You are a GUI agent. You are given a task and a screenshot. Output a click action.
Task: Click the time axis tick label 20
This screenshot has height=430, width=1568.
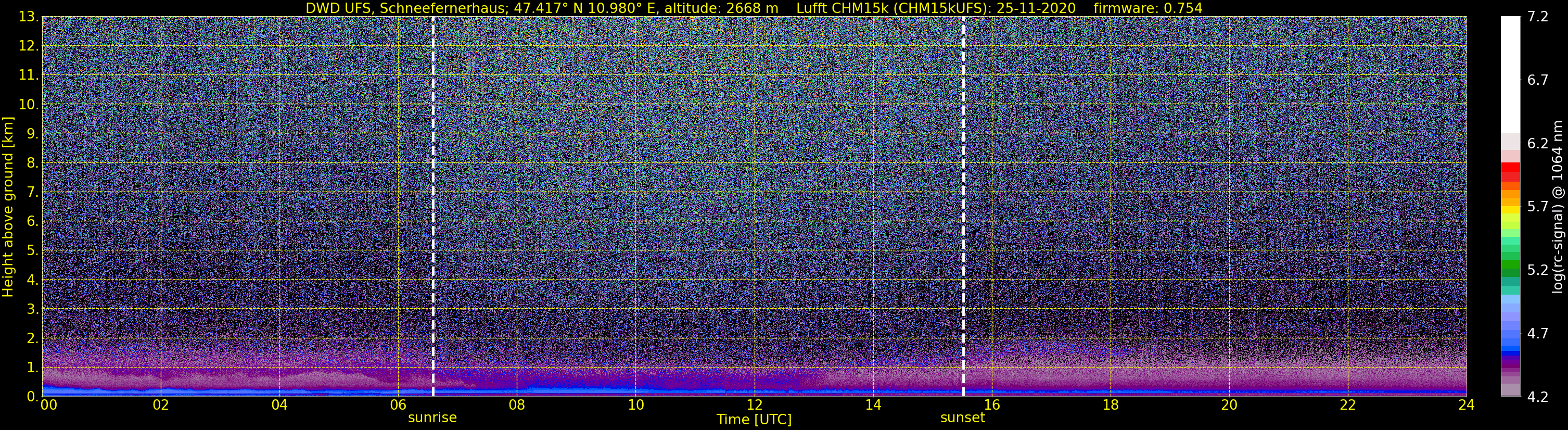[1229, 405]
